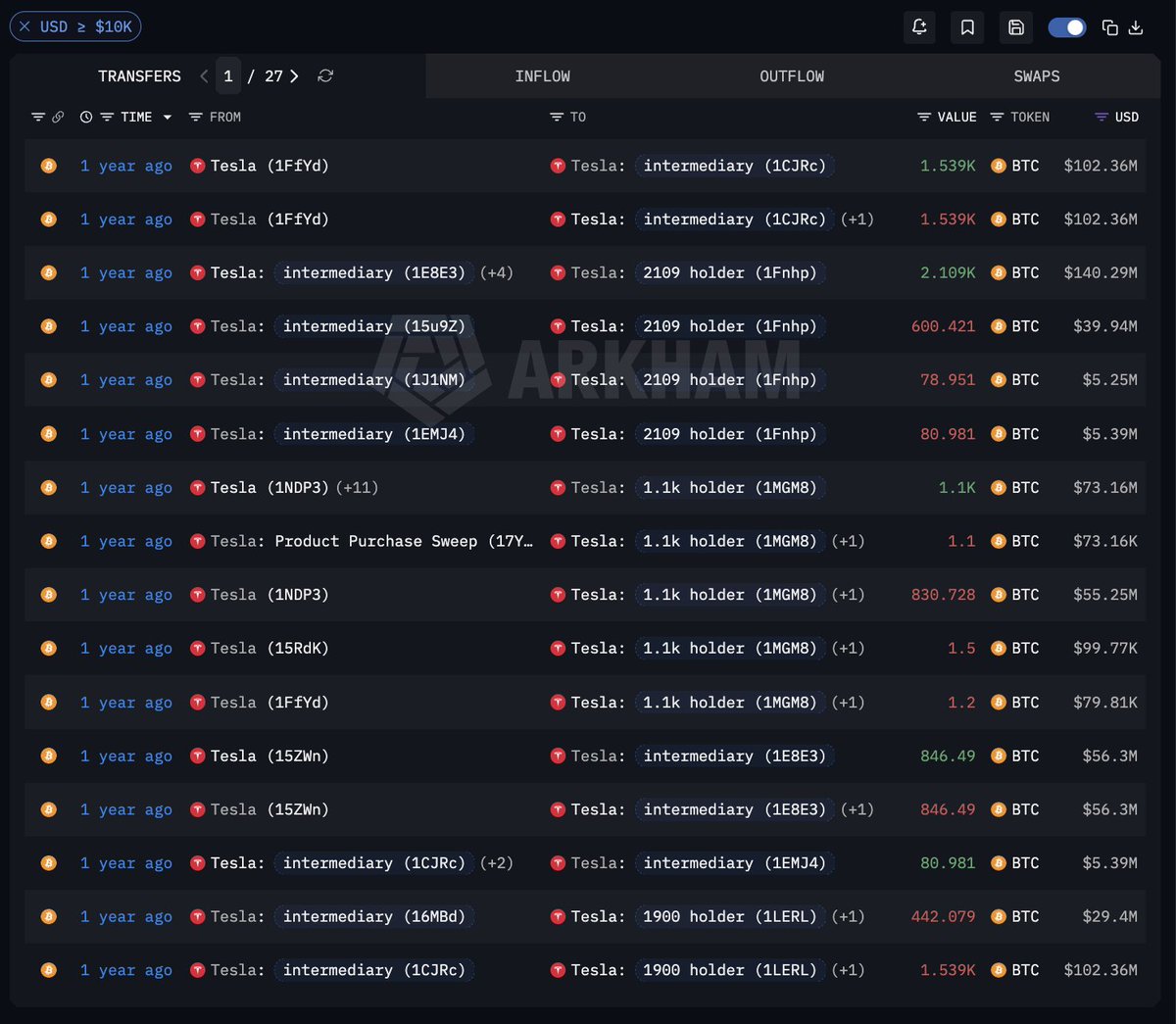
Task: Open intermediary (16MBd) sender address
Action: pyautogui.click(x=373, y=916)
